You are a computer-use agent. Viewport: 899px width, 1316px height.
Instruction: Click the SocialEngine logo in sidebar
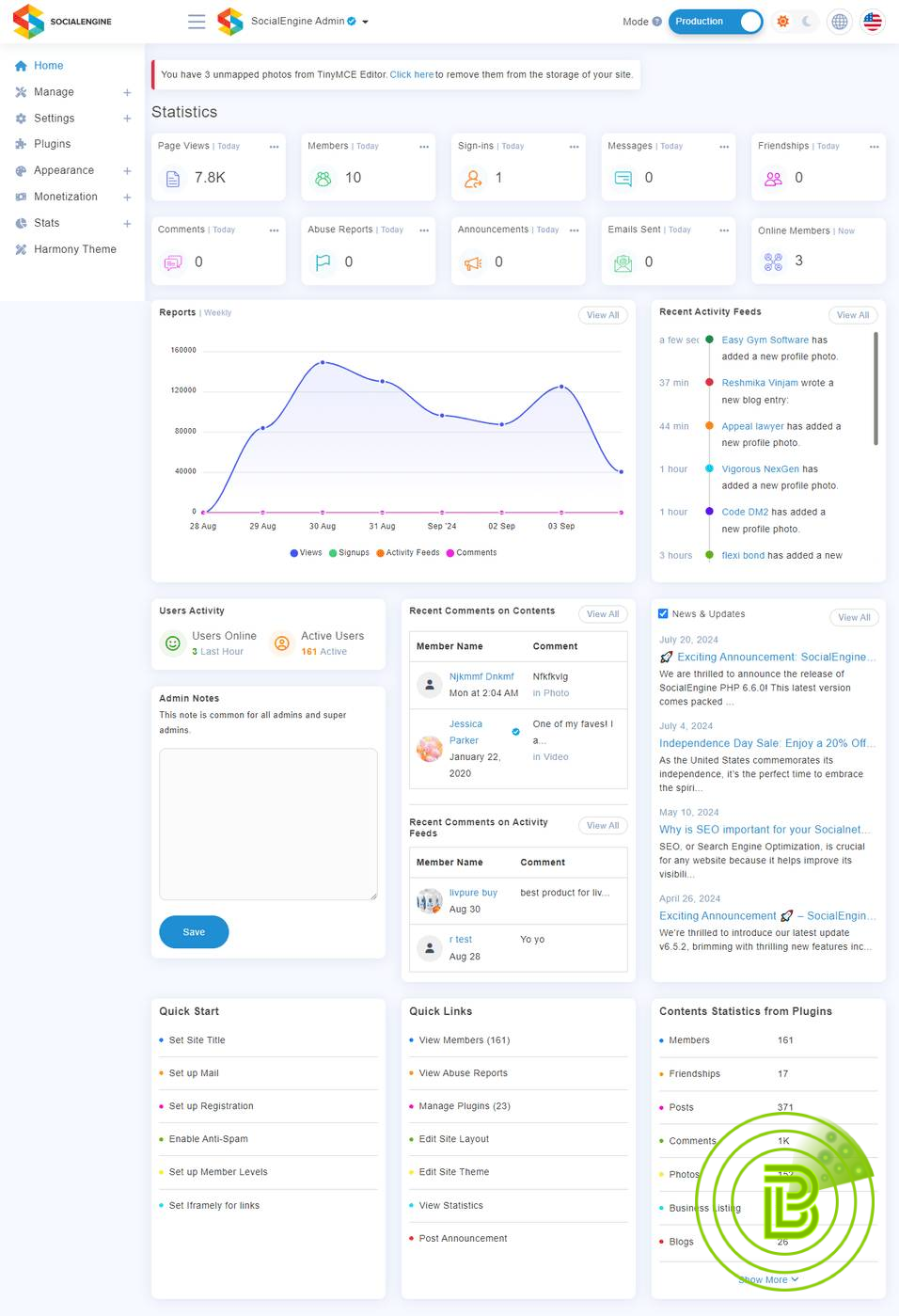coord(62,22)
